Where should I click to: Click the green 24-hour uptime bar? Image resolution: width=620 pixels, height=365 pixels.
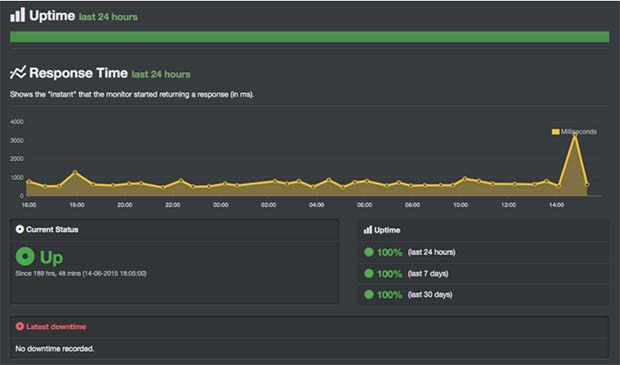[x=309, y=37]
